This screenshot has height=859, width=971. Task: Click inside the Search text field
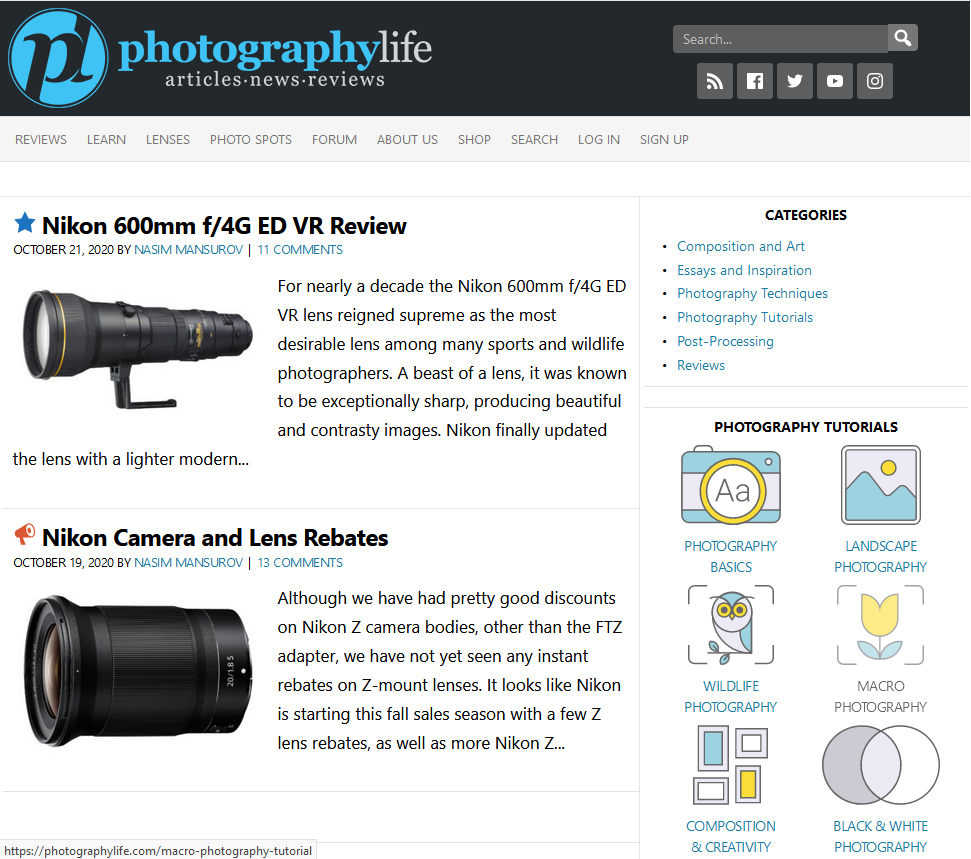[x=780, y=39]
